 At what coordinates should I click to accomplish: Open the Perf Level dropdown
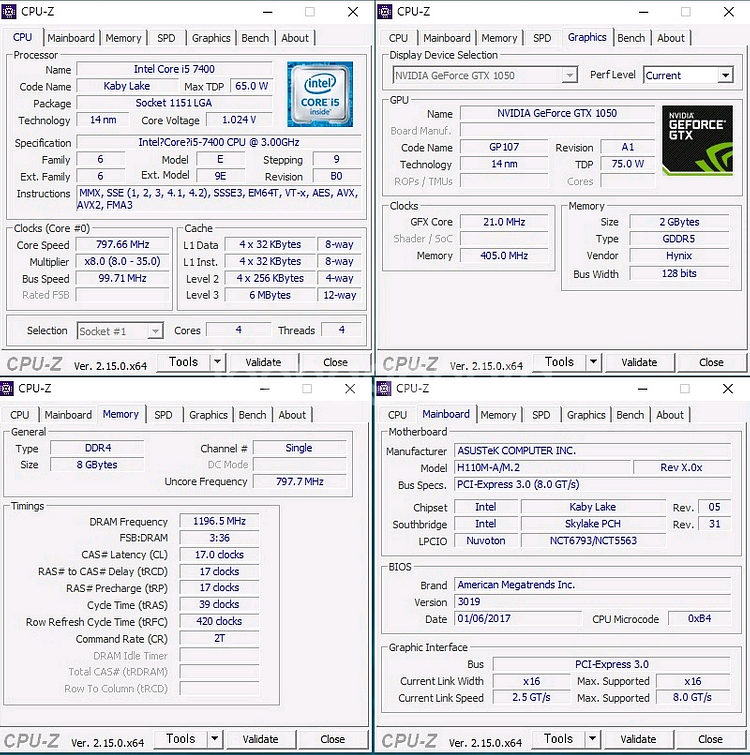pos(724,75)
